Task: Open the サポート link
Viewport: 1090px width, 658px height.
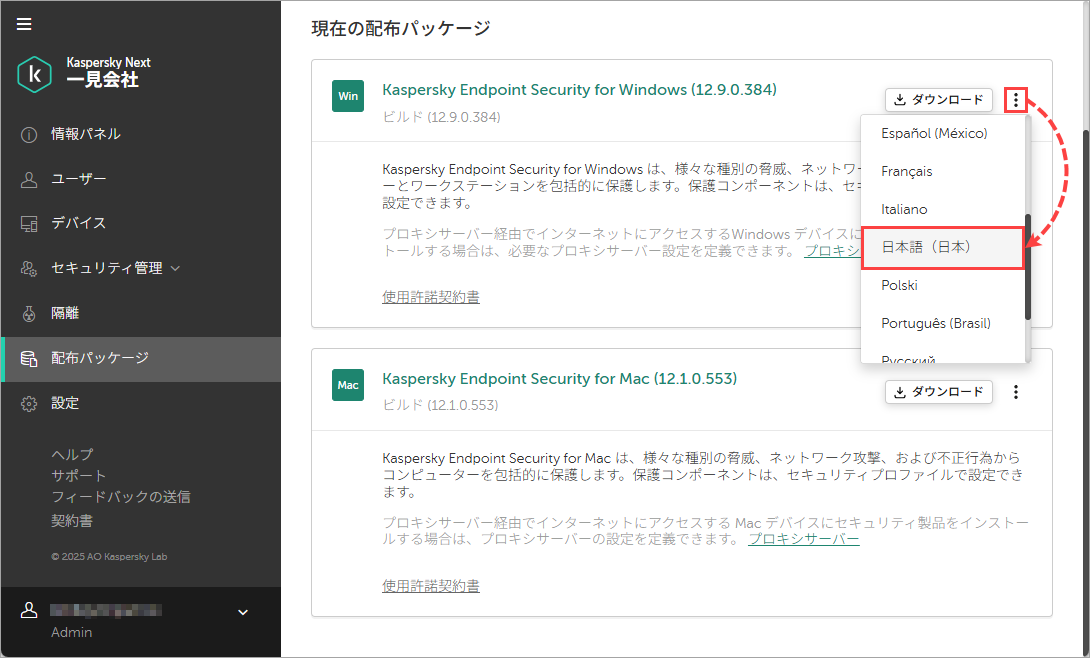Action: [x=79, y=476]
